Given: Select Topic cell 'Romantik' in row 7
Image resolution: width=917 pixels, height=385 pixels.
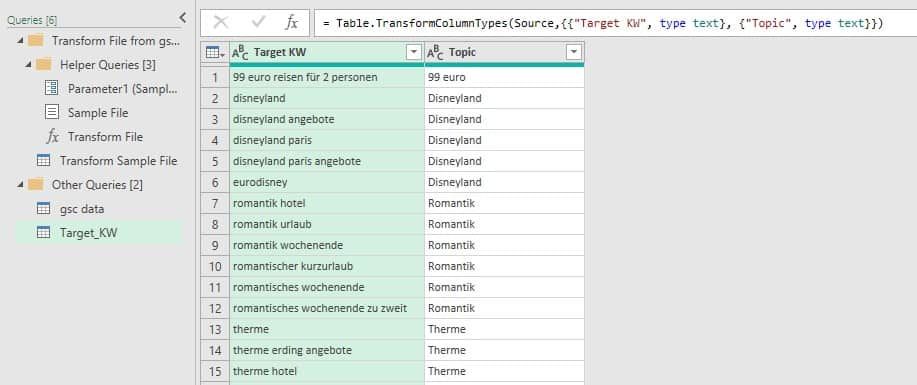Looking at the screenshot, I should tap(504, 203).
